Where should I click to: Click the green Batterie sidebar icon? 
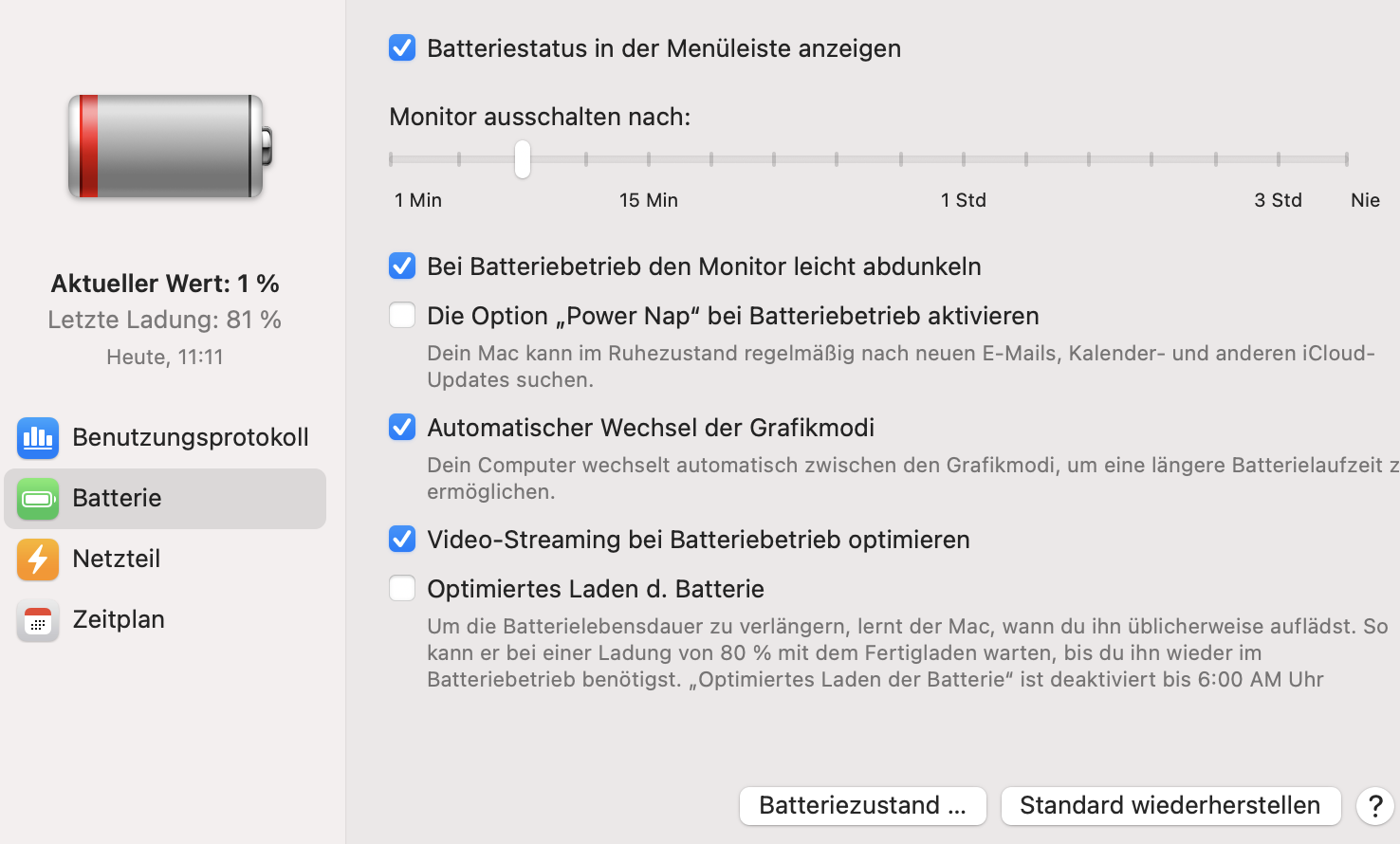pyautogui.click(x=38, y=499)
